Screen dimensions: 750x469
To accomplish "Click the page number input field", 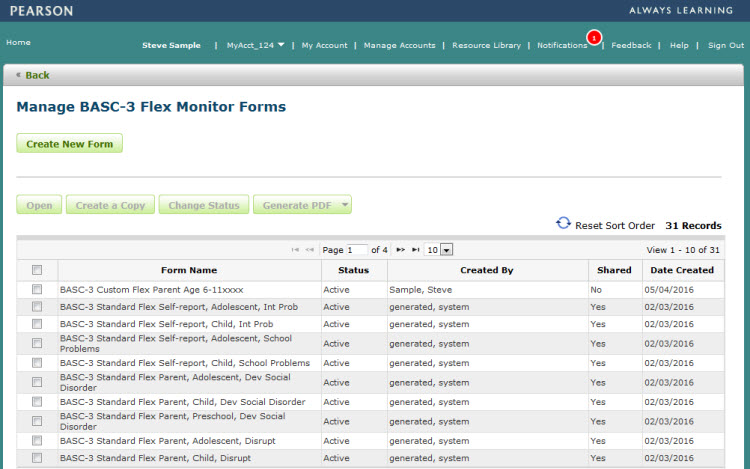I will click(x=357, y=250).
